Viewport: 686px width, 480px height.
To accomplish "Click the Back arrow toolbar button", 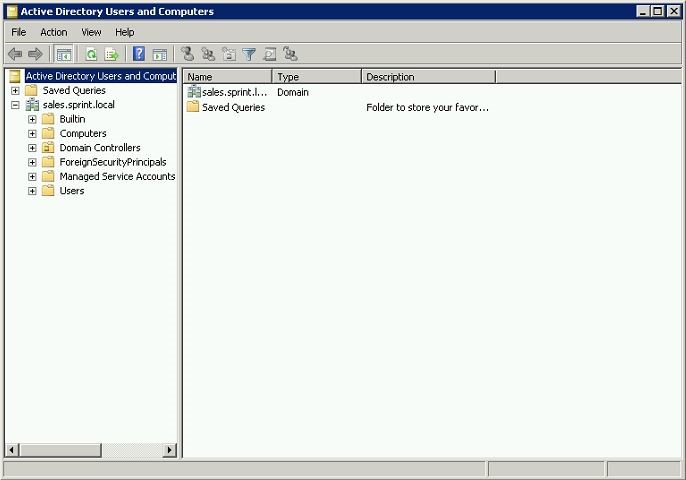I will 15,54.
